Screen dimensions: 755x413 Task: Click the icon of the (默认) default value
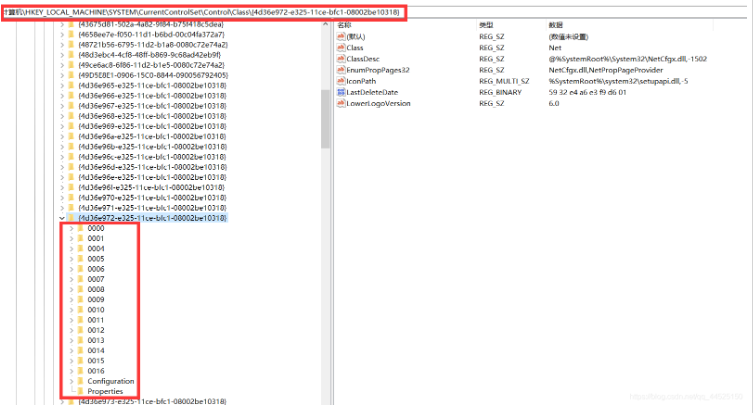click(x=341, y=37)
